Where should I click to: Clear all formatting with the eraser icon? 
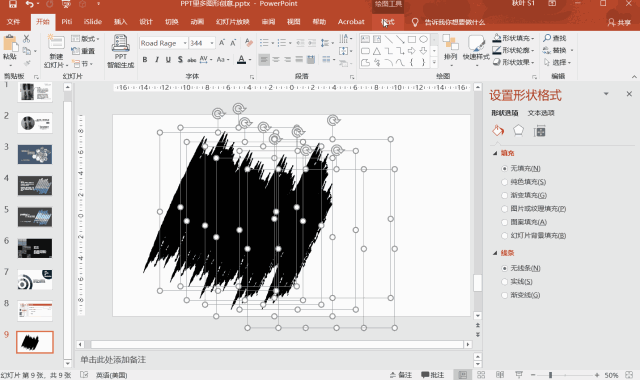[249, 43]
